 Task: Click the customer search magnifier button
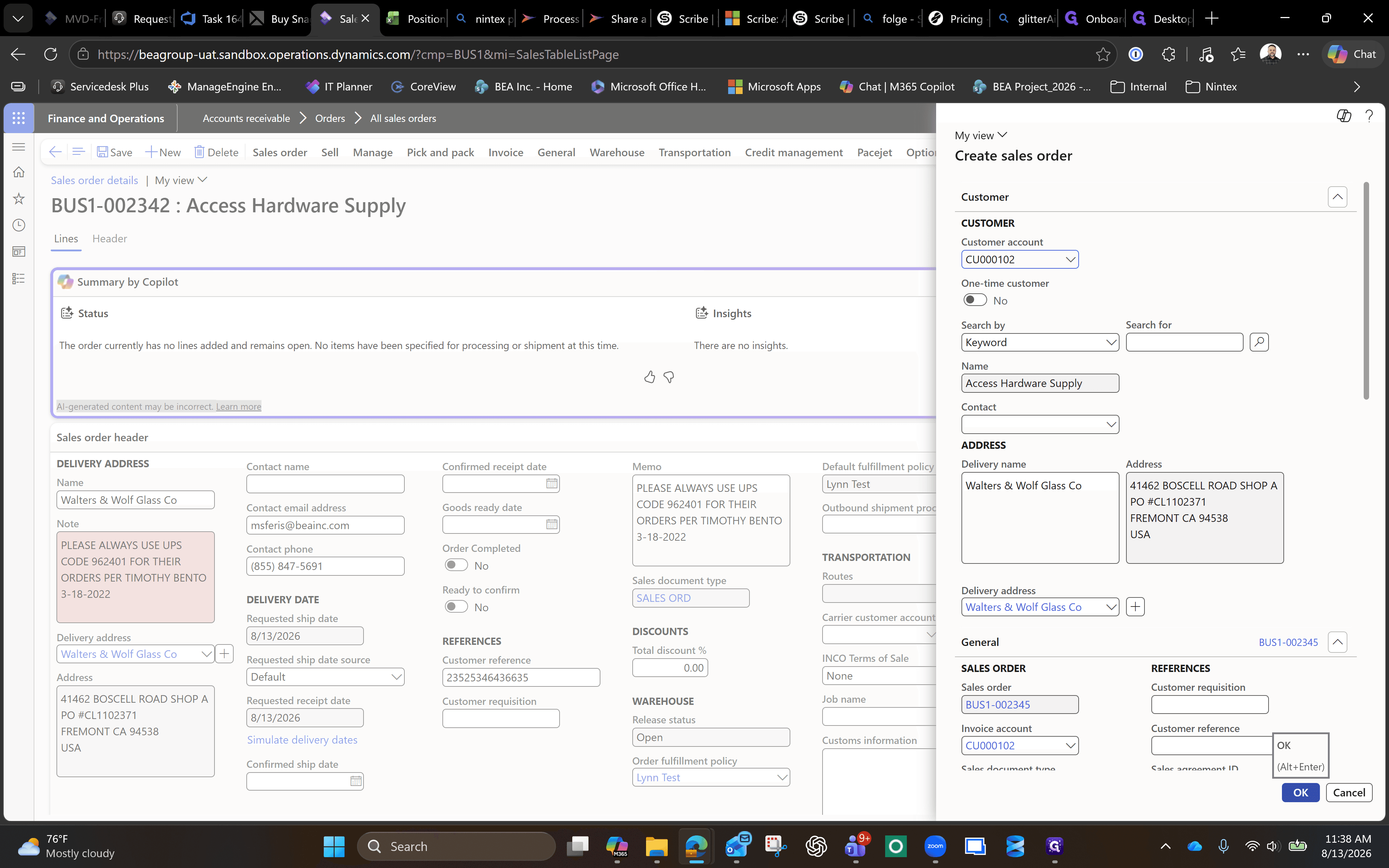point(1259,342)
